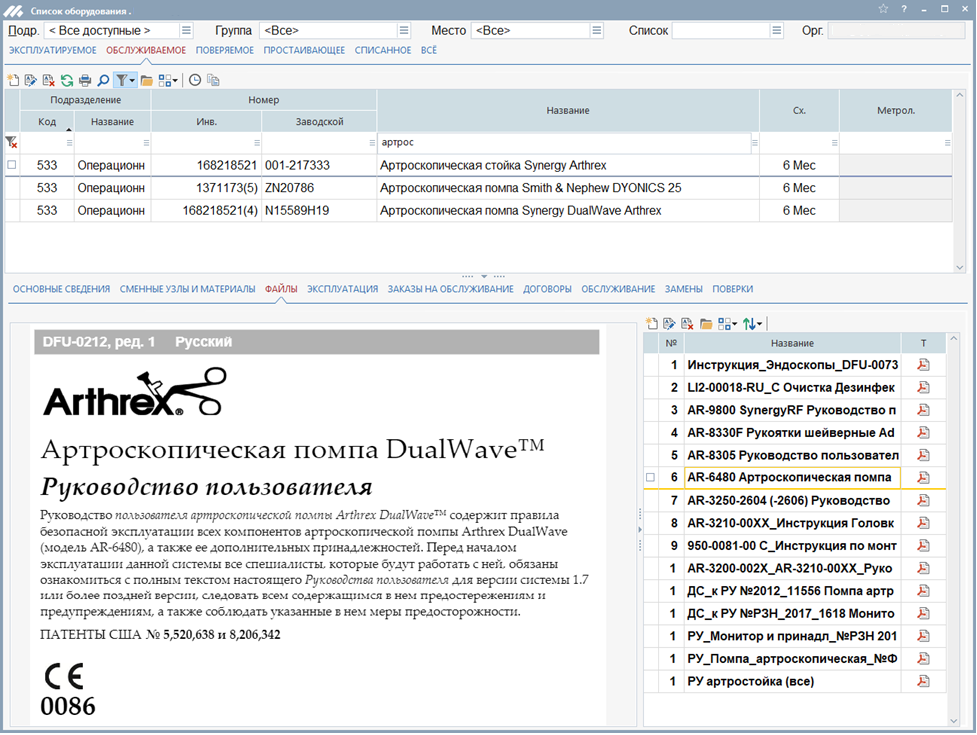
Task: Open search with the magnifier icon
Action: coord(103,80)
